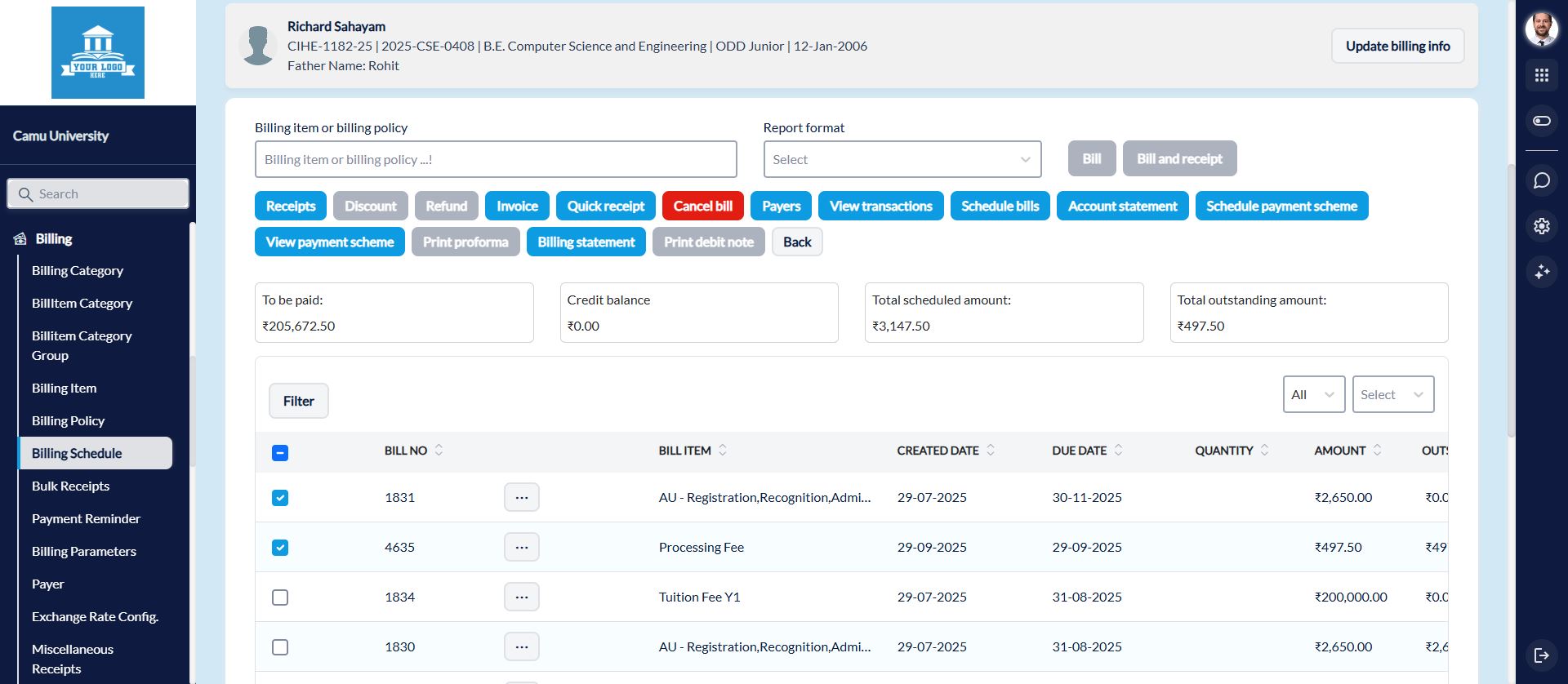Open Payment Reminder in sidebar
1568x684 pixels.
[86, 519]
